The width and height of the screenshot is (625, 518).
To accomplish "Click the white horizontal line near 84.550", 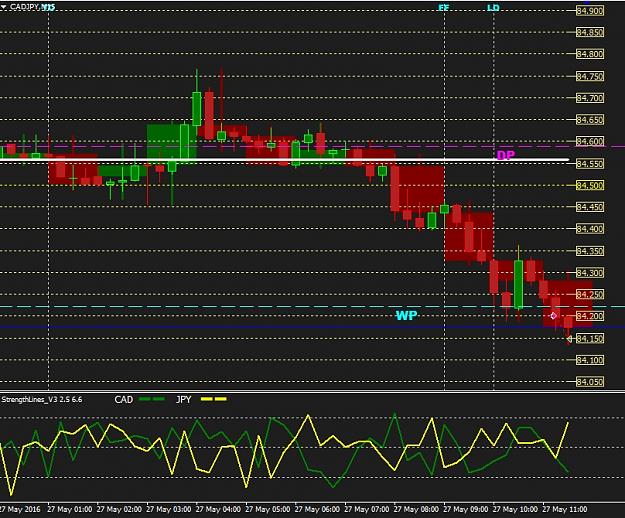I will click(x=285, y=160).
